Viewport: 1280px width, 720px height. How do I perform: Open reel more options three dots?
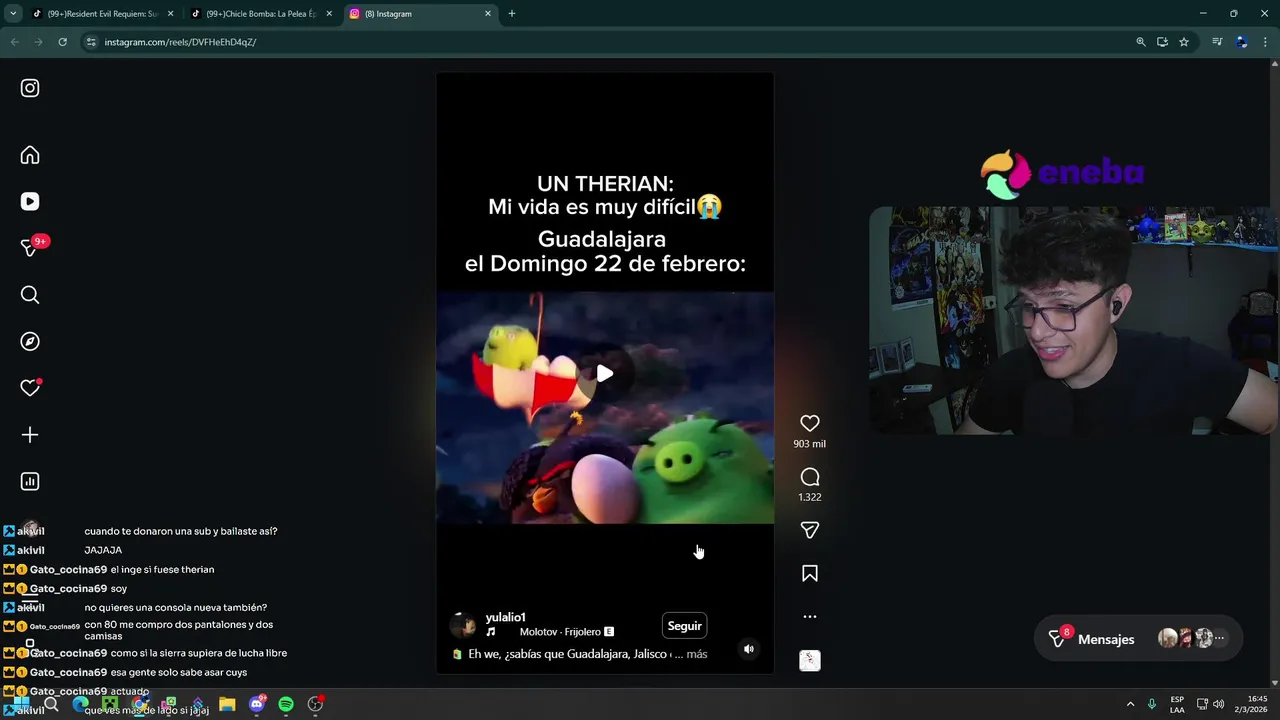coord(810,616)
